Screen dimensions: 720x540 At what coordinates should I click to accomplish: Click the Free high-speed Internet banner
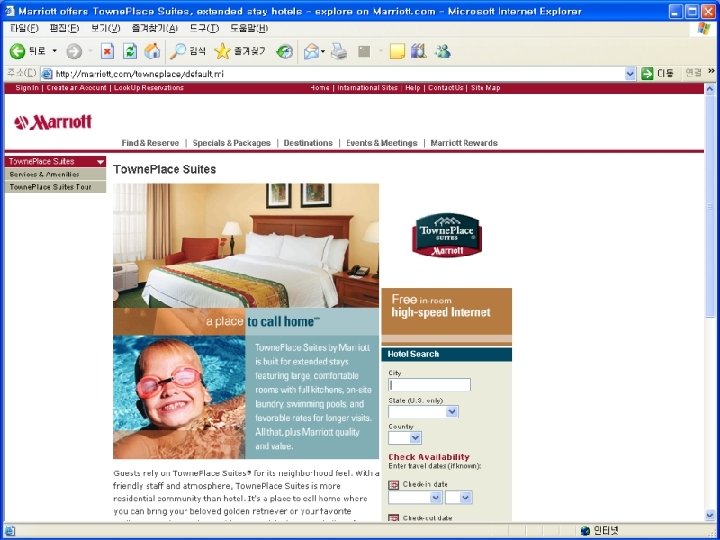[446, 316]
